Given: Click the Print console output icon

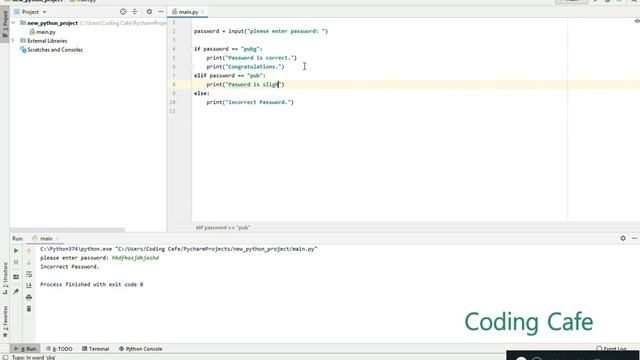Looking at the screenshot, I should coord(29,297).
